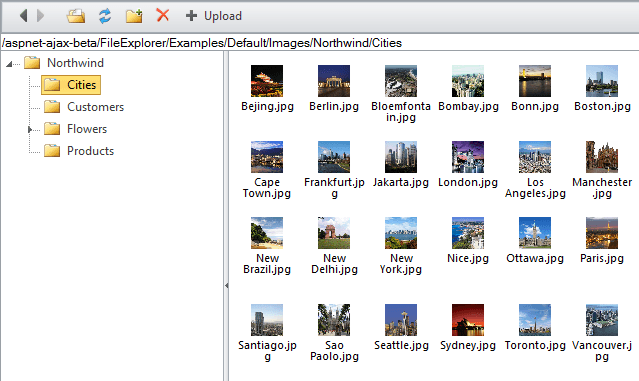Select the Bejing.jpg thumbnail

pyautogui.click(x=267, y=81)
